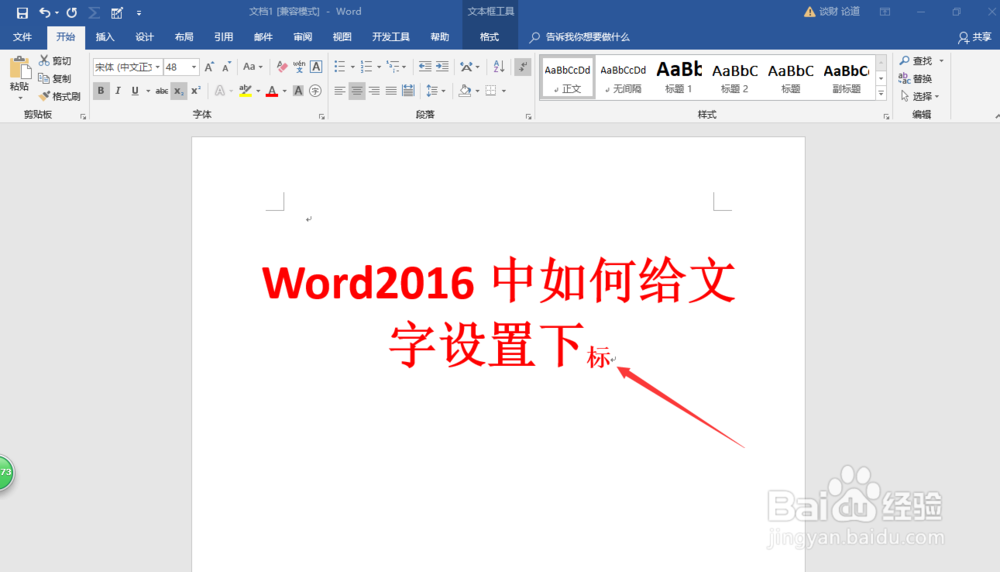
Task: Apply character shading icon
Action: tap(298, 91)
